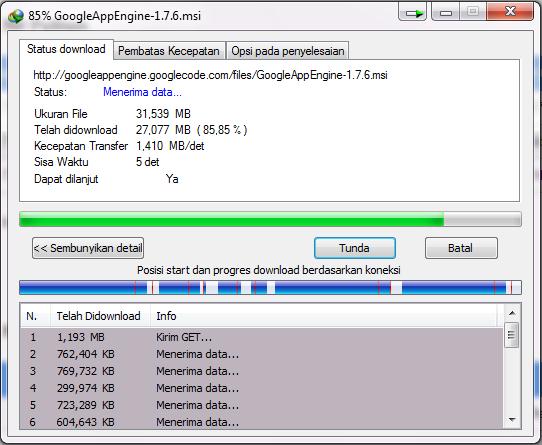Sort by Telah Didownload column header
The height and width of the screenshot is (445, 542).
[x=100, y=316]
